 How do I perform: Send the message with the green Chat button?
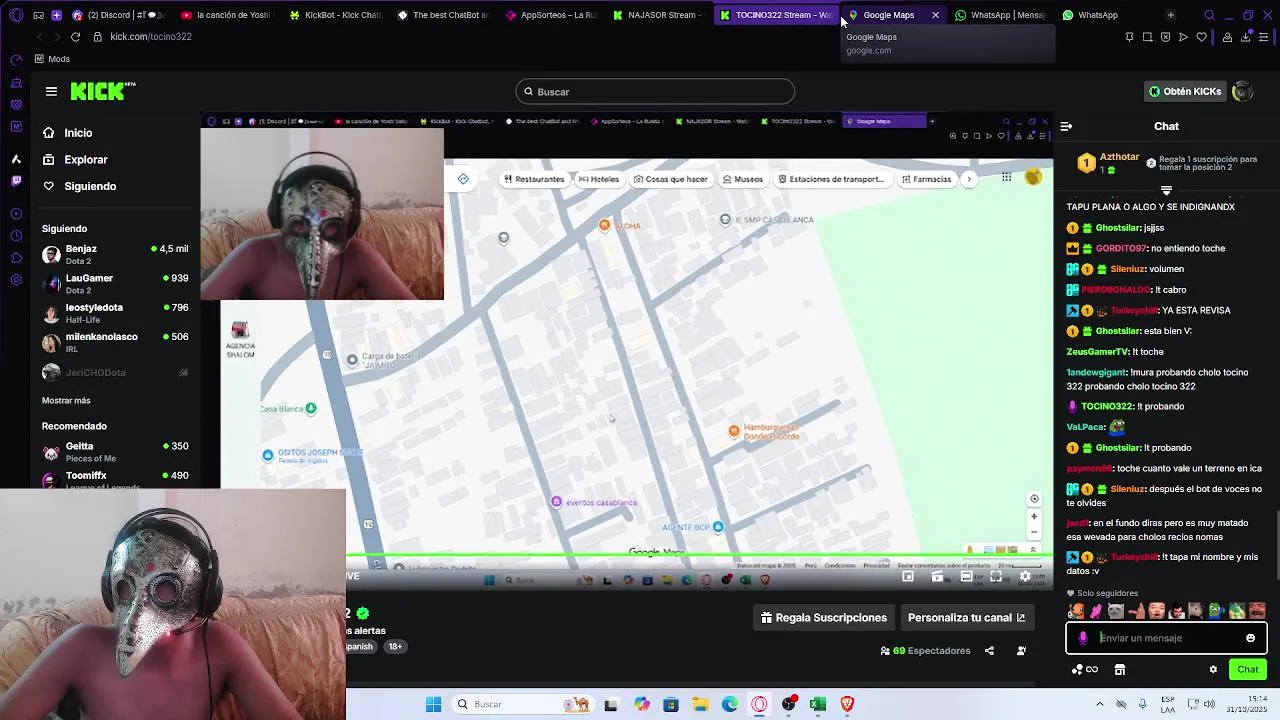point(1248,670)
